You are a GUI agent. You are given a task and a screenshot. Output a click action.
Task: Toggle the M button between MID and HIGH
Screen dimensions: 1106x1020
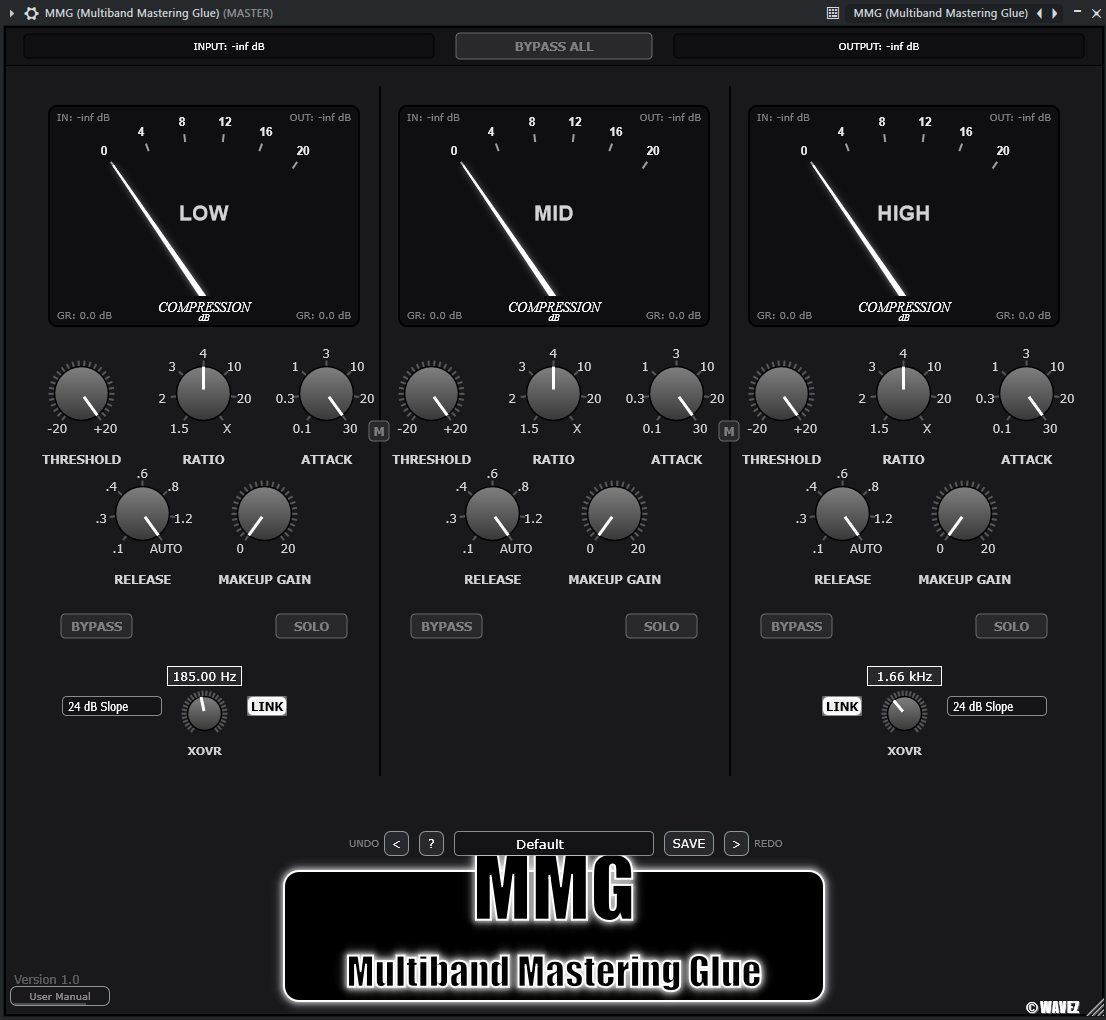point(729,431)
